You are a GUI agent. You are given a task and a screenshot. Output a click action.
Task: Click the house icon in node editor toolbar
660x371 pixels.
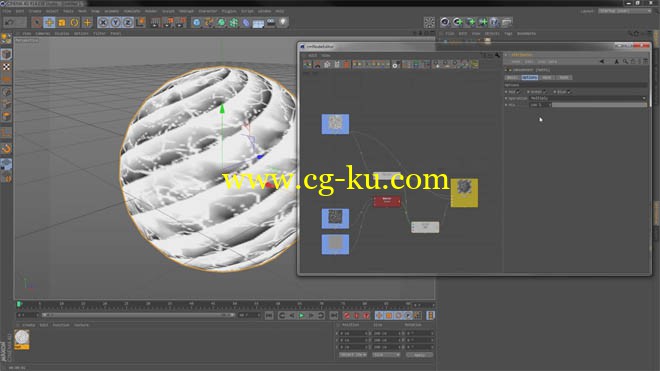click(x=327, y=64)
